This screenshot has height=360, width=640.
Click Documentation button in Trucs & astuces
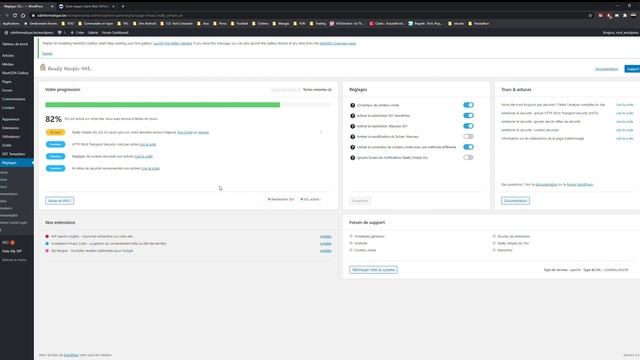pos(516,201)
